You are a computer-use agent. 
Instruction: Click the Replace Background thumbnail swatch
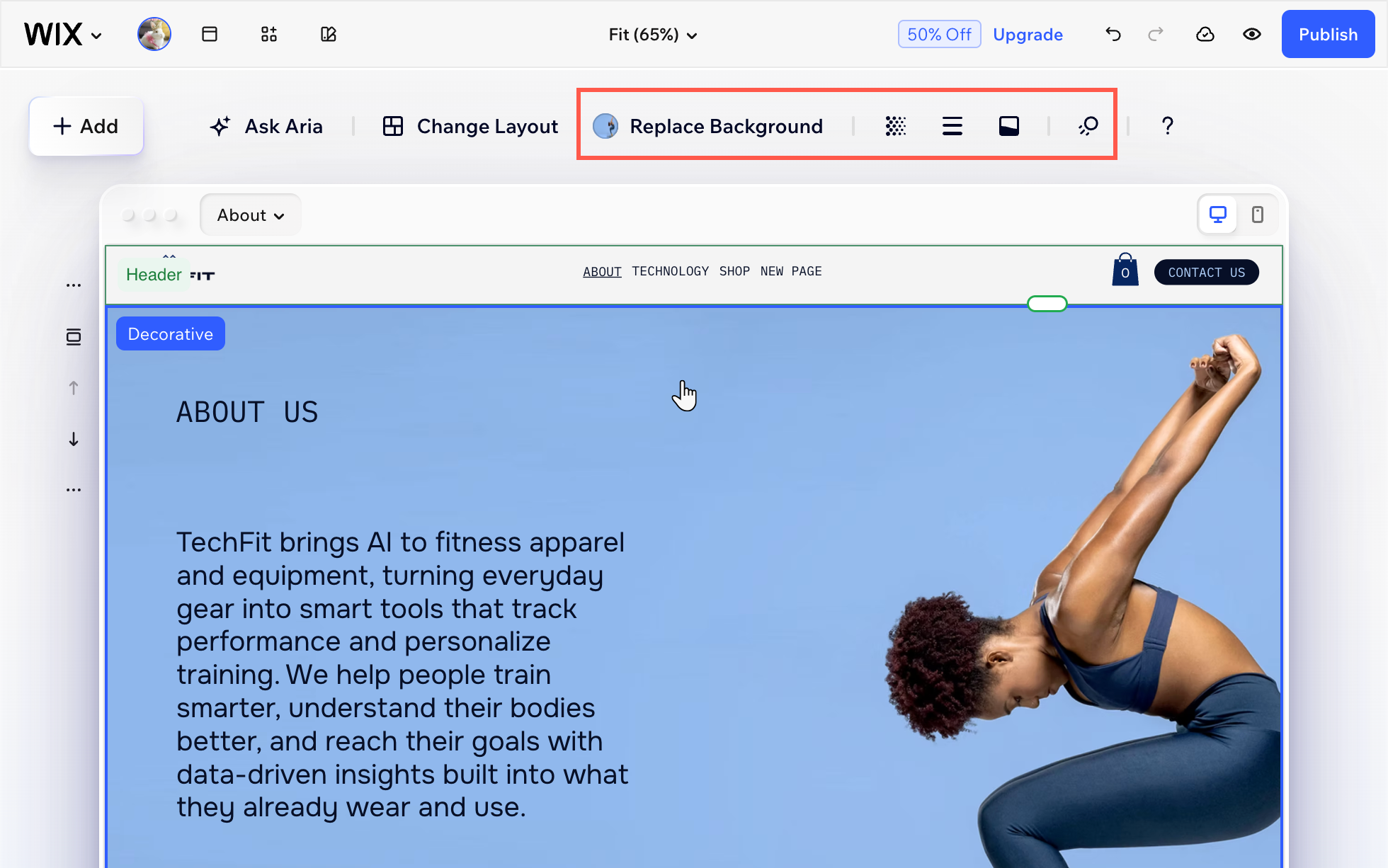pos(605,126)
